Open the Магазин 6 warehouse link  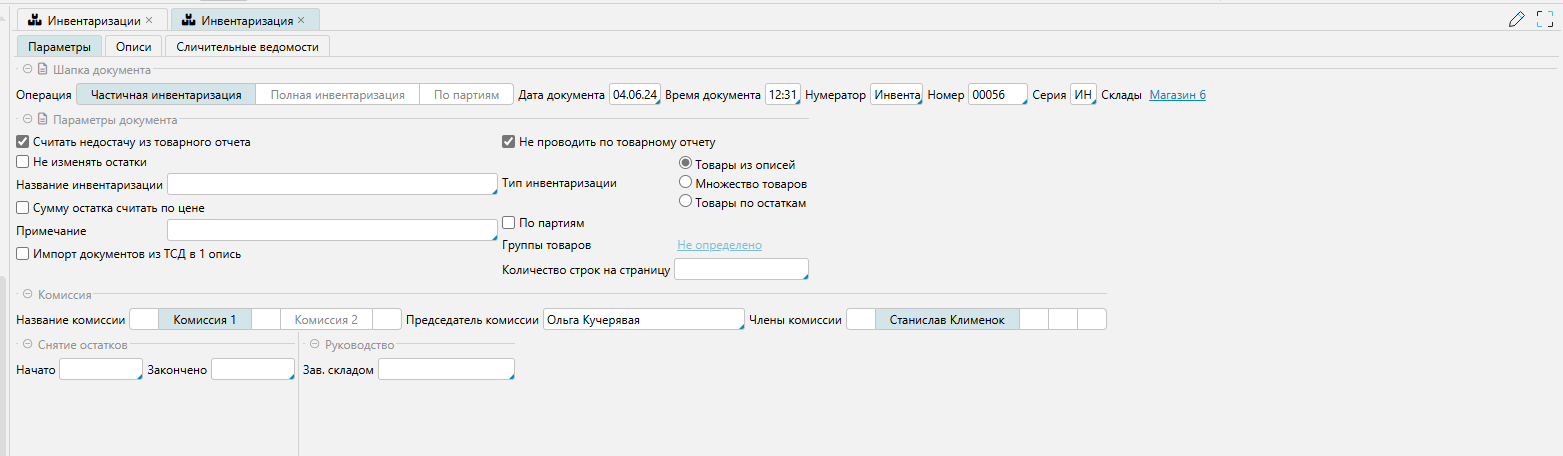[x=1177, y=95]
